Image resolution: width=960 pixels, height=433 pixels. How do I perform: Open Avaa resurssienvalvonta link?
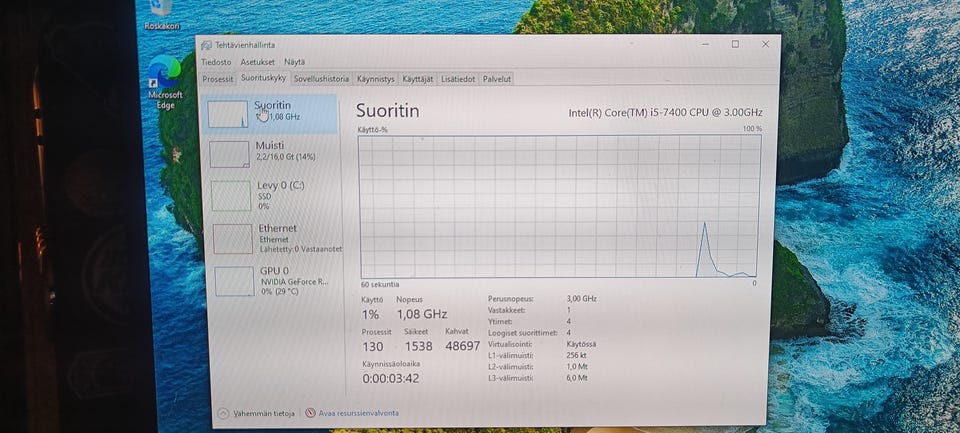pos(358,413)
